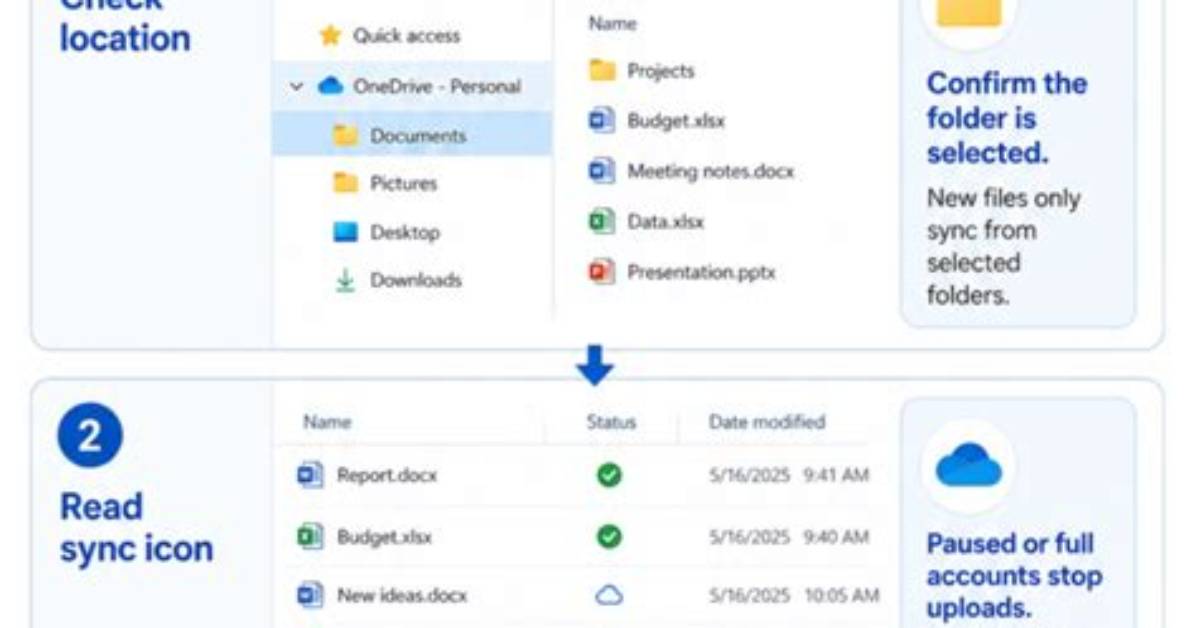
Task: Sort by the Status column header
Action: pos(611,422)
